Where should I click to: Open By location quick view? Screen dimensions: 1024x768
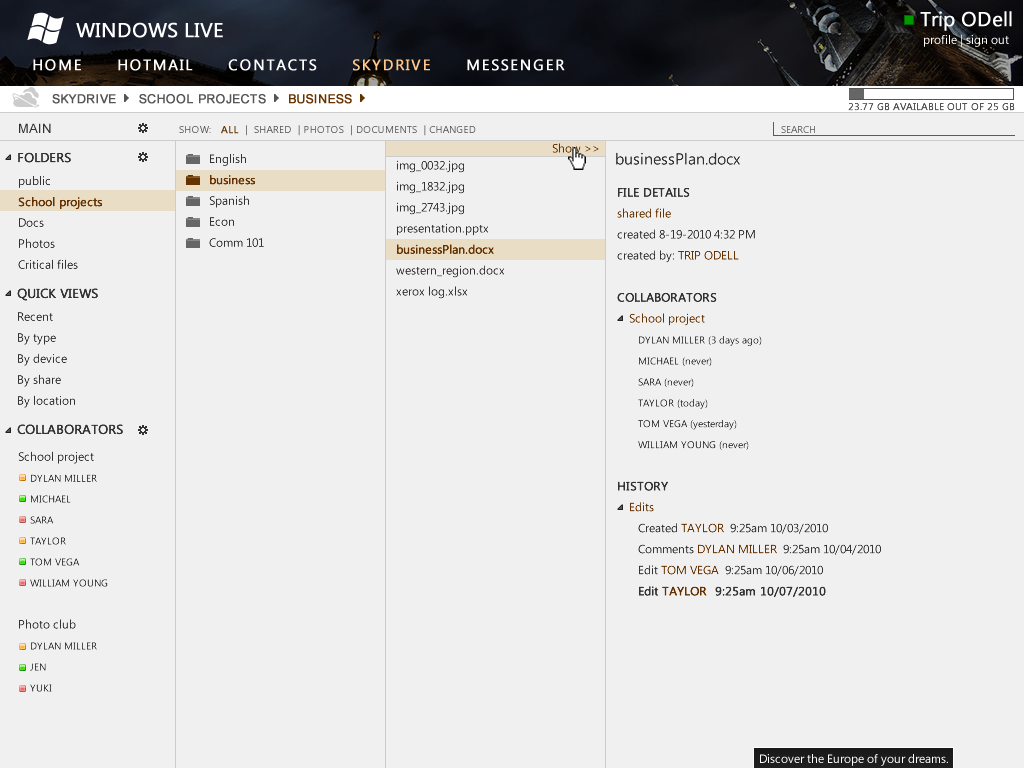[46, 400]
